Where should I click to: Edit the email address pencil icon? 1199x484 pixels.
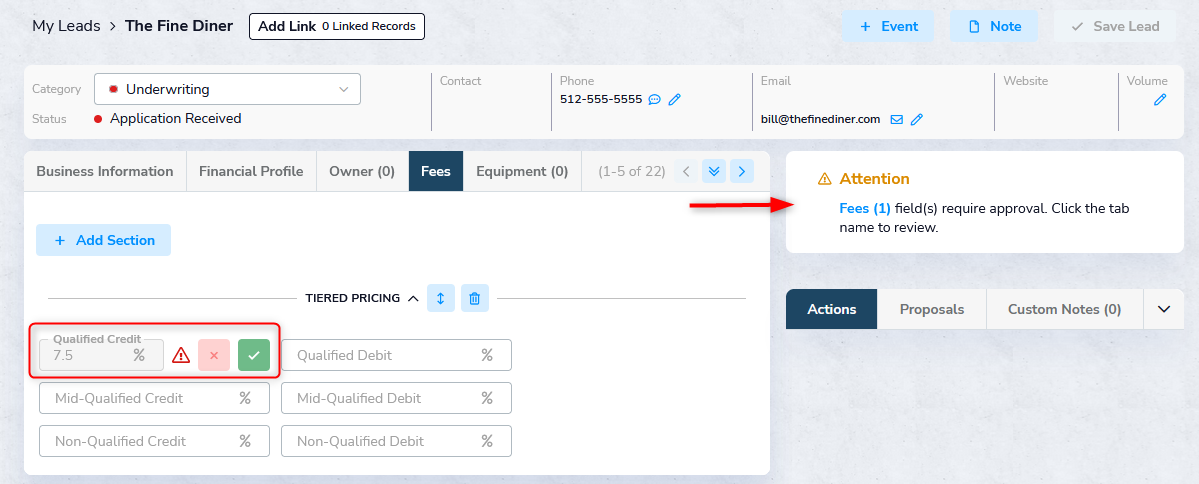916,119
